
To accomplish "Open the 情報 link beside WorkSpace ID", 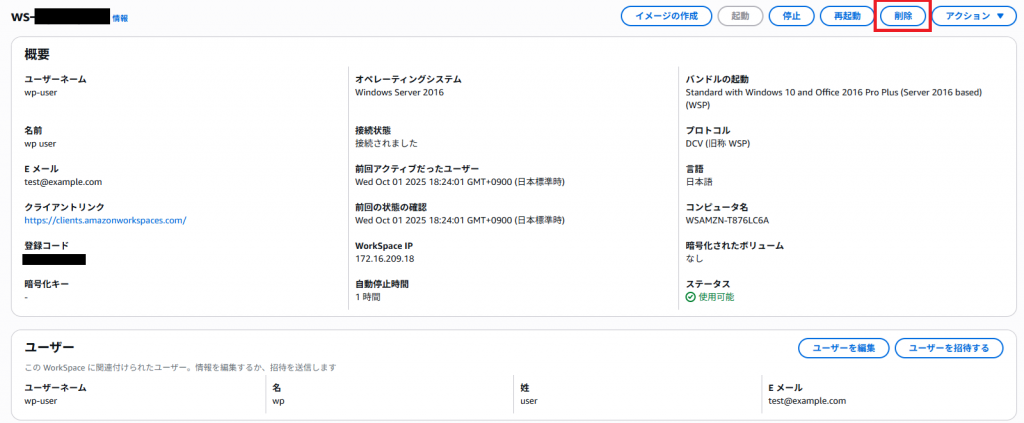I will point(120,18).
